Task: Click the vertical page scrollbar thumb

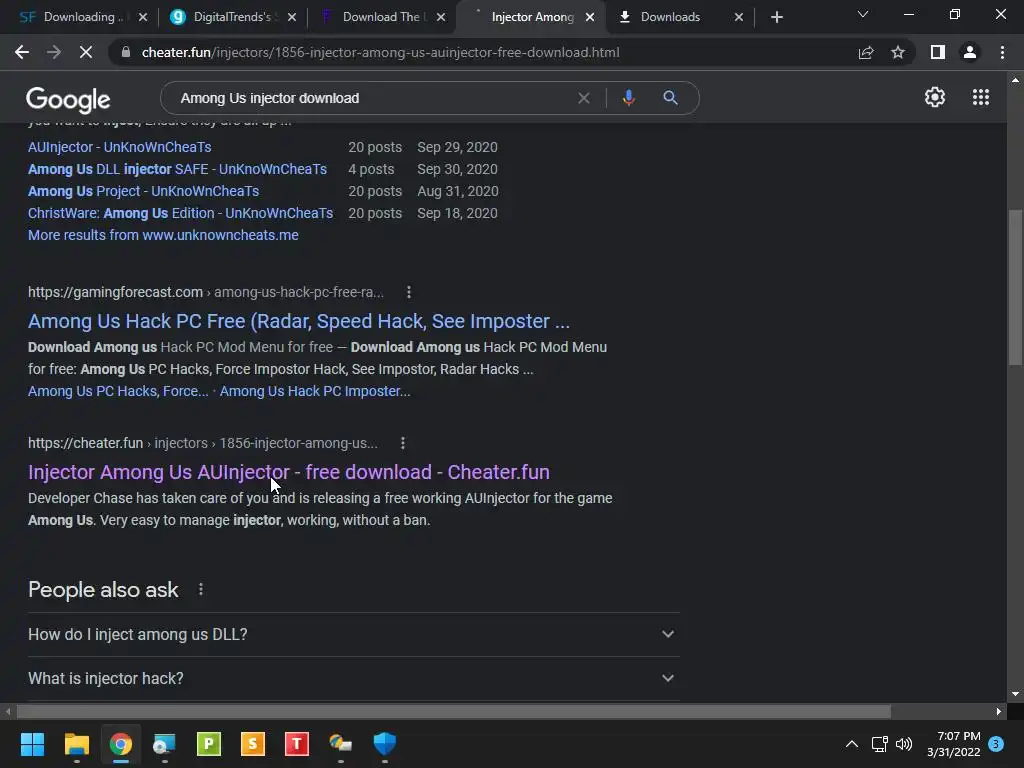Action: tap(1015, 287)
